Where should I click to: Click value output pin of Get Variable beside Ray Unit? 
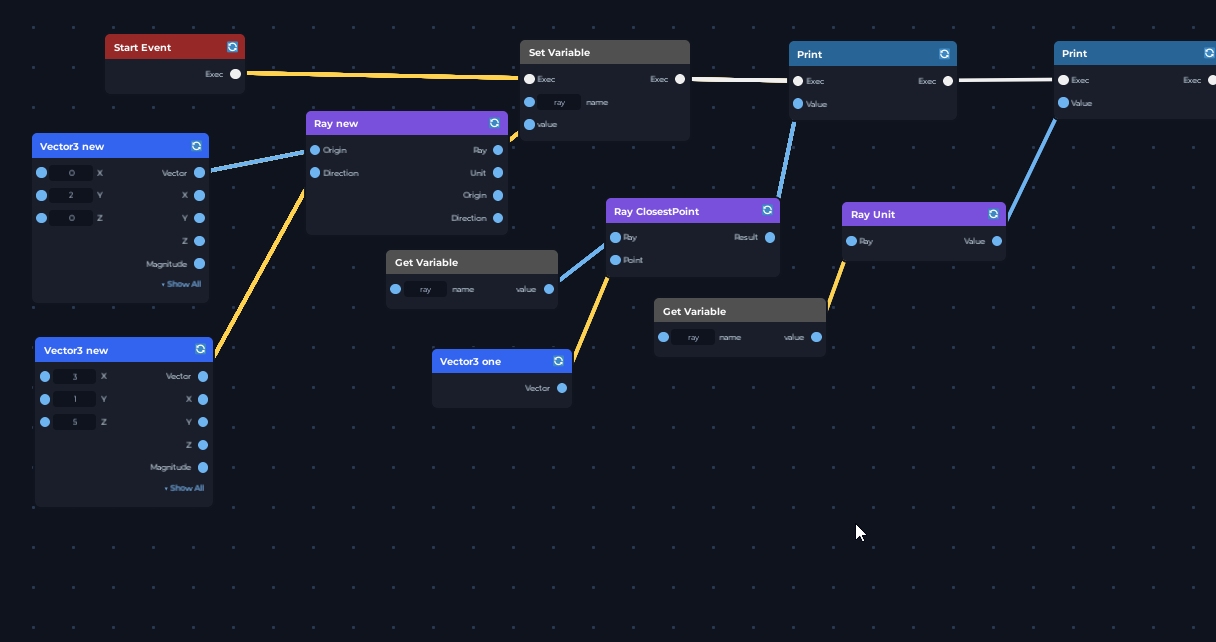coord(817,337)
